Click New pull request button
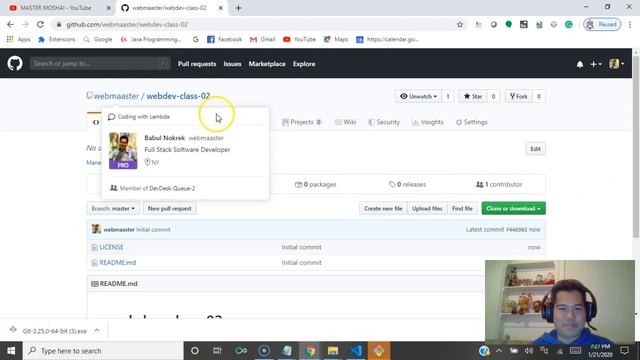 169,209
